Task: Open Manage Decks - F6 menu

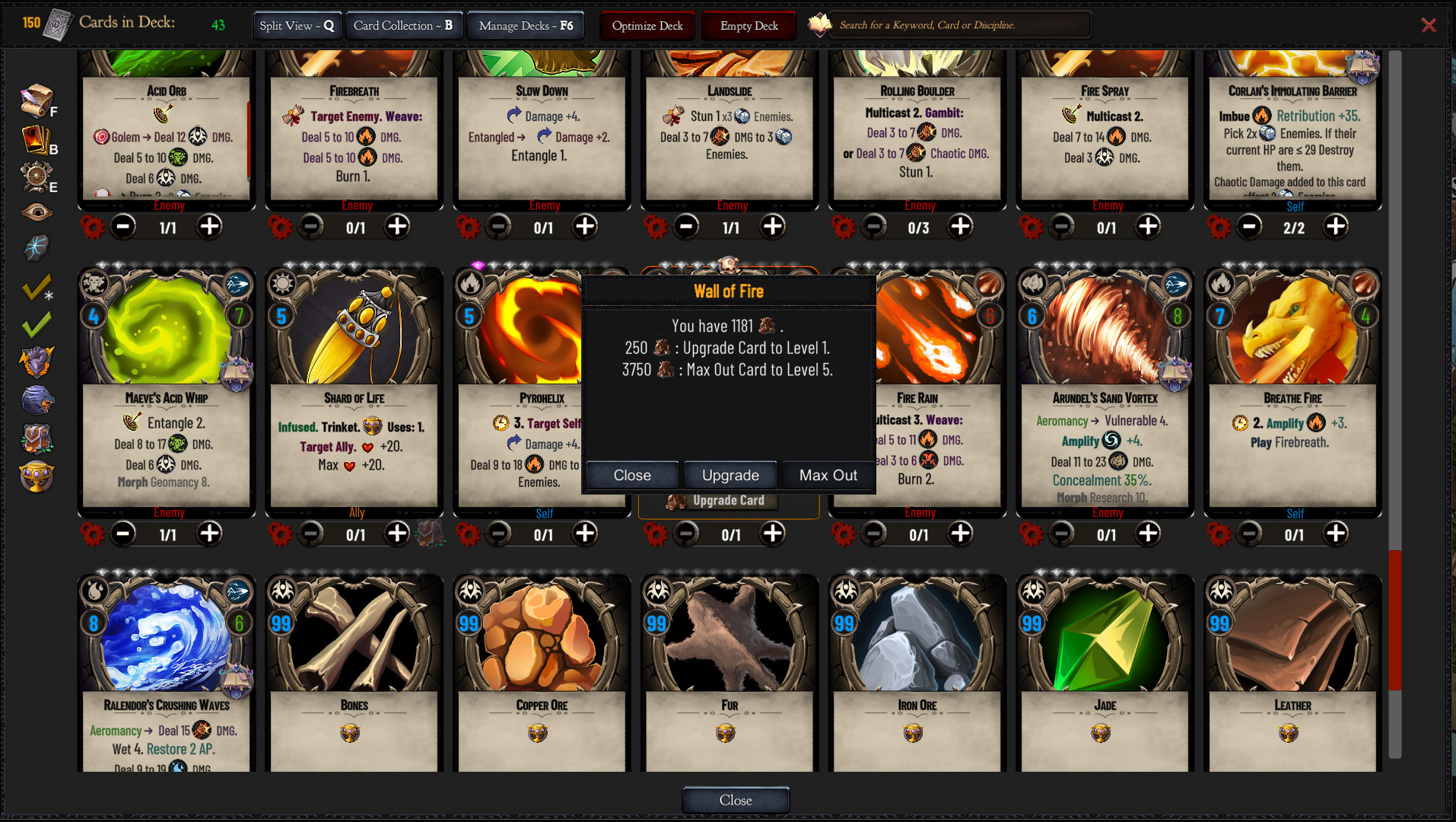Action: coord(526,26)
